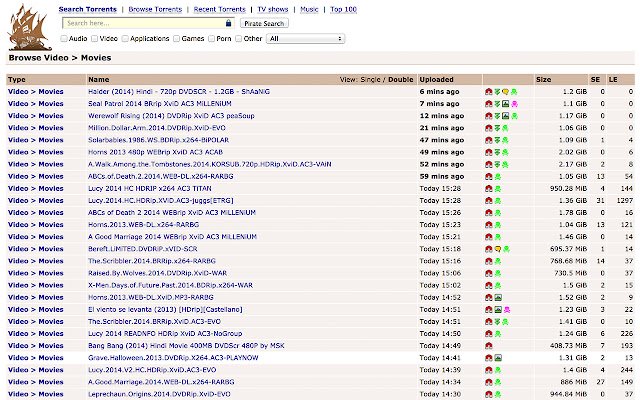640x400 pixels.
Task: Click green skull icon on Haider row
Action: click(x=514, y=92)
